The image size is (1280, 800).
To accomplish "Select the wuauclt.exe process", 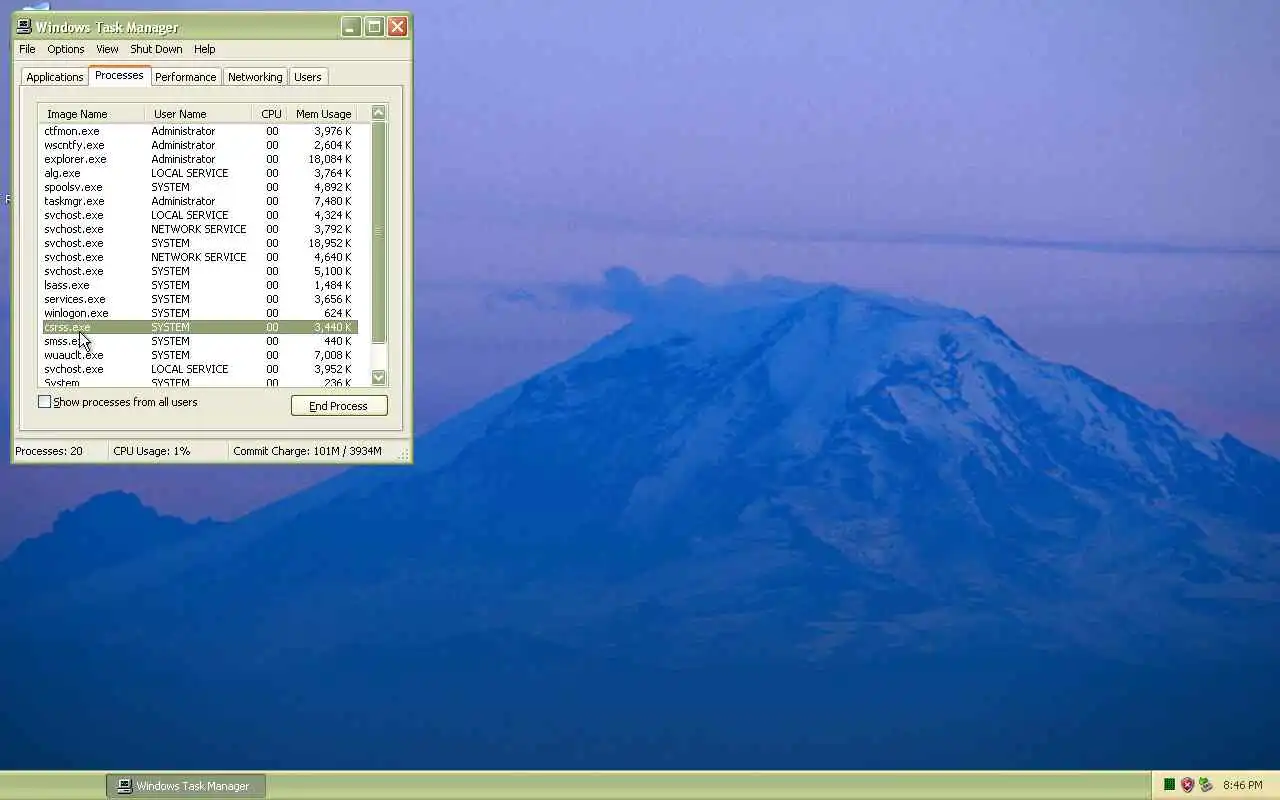I will (x=198, y=355).
